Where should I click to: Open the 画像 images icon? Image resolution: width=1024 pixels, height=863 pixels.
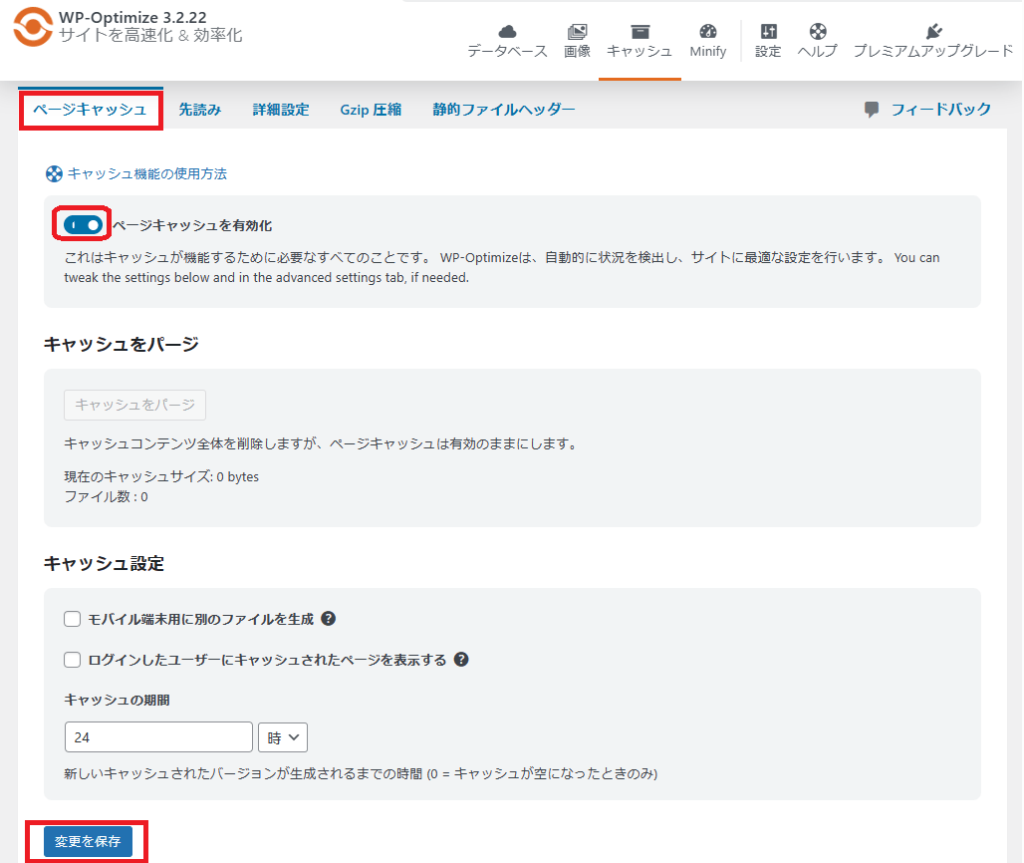[577, 31]
